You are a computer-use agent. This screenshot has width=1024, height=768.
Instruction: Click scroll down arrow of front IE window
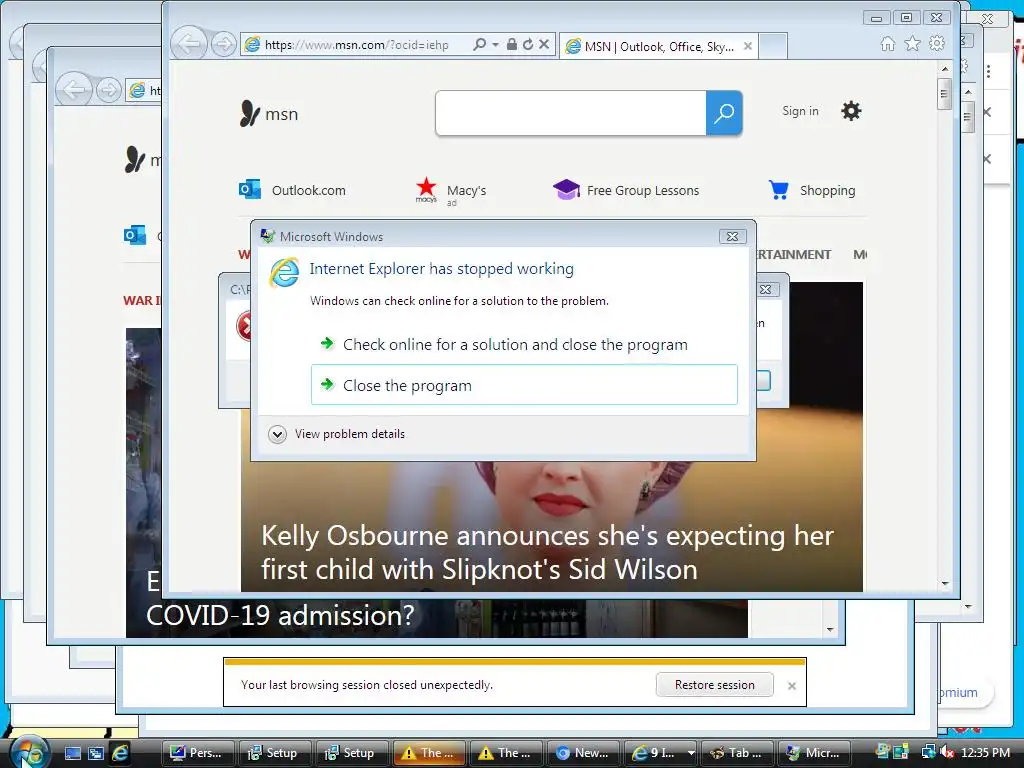pos(944,583)
